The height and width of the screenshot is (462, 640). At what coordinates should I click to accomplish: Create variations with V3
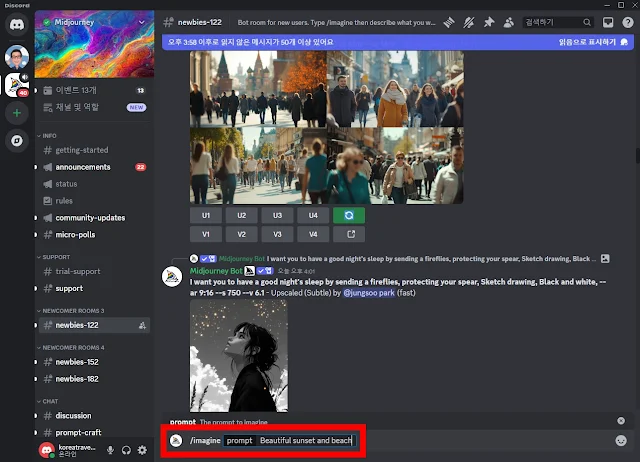tap(278, 234)
